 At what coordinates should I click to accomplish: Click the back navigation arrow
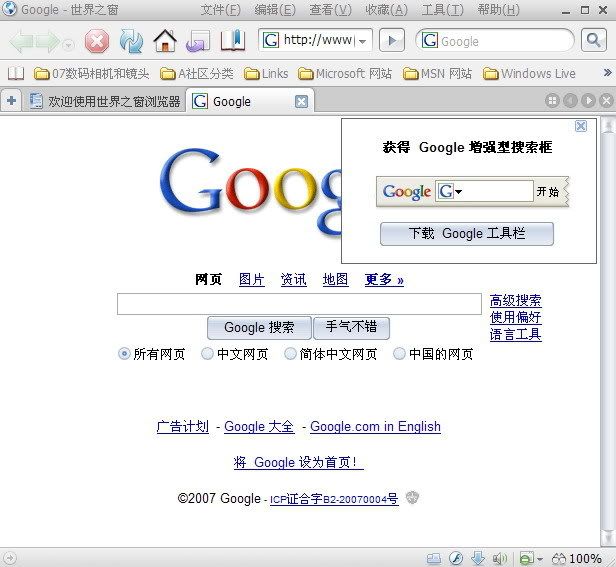click(20, 41)
